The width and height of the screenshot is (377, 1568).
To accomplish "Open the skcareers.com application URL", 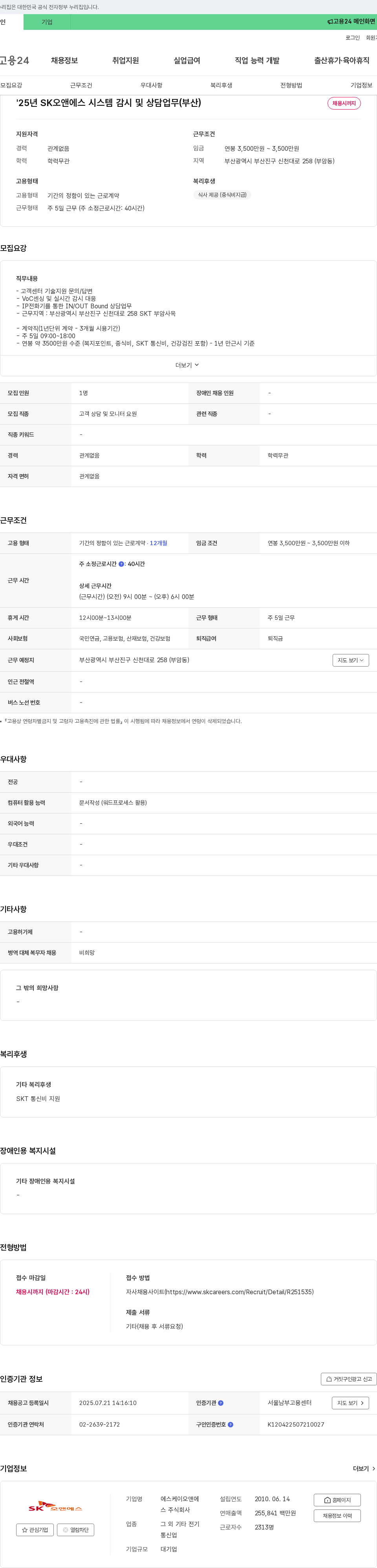I will (239, 1291).
